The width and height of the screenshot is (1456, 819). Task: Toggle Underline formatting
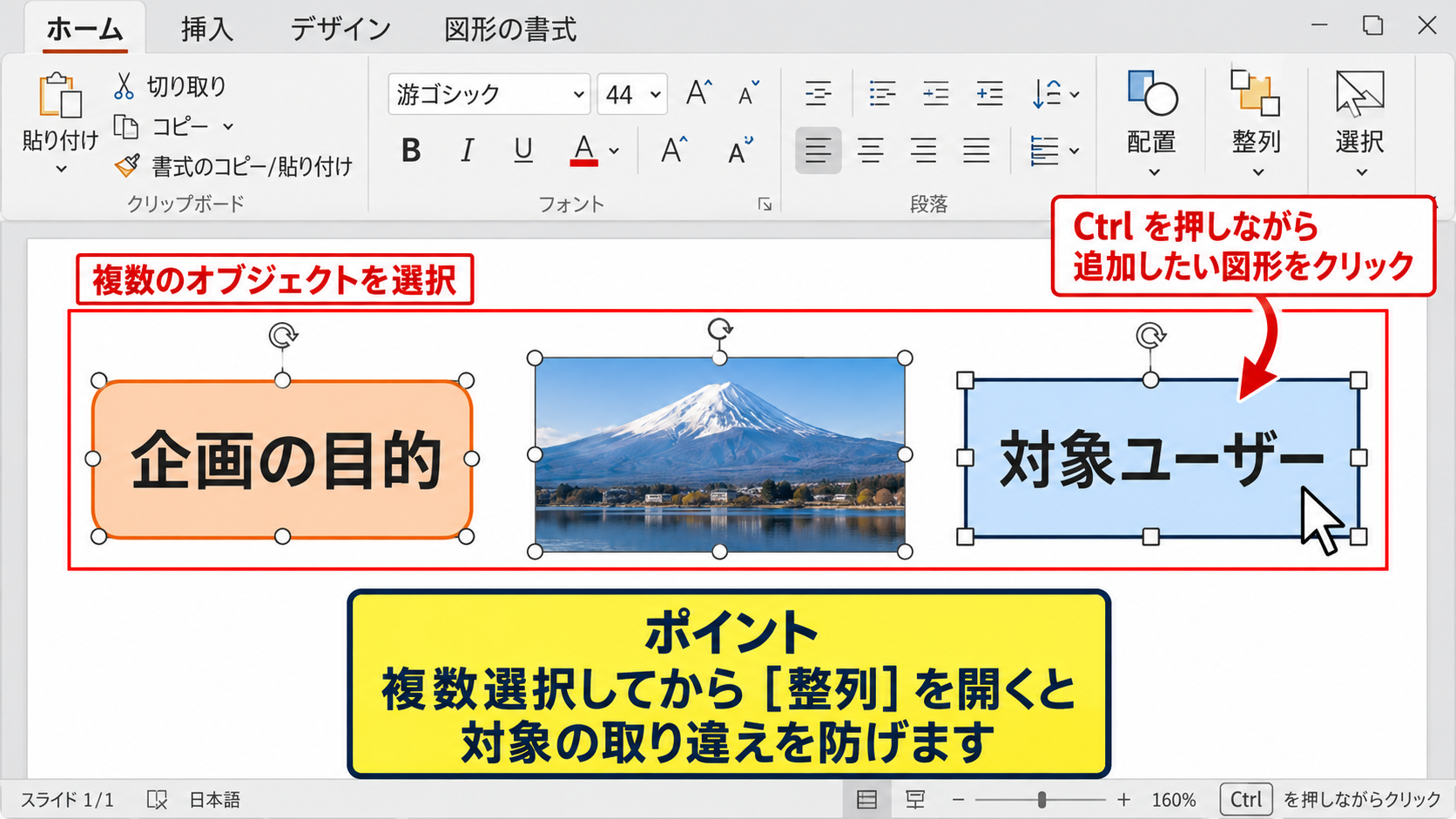(523, 151)
